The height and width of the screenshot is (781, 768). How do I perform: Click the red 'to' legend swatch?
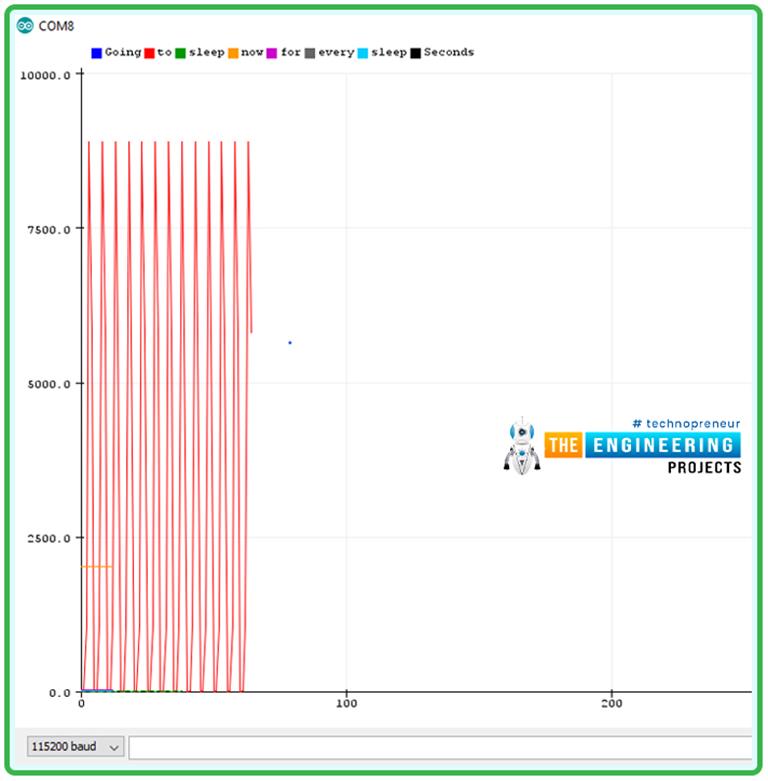[150, 52]
